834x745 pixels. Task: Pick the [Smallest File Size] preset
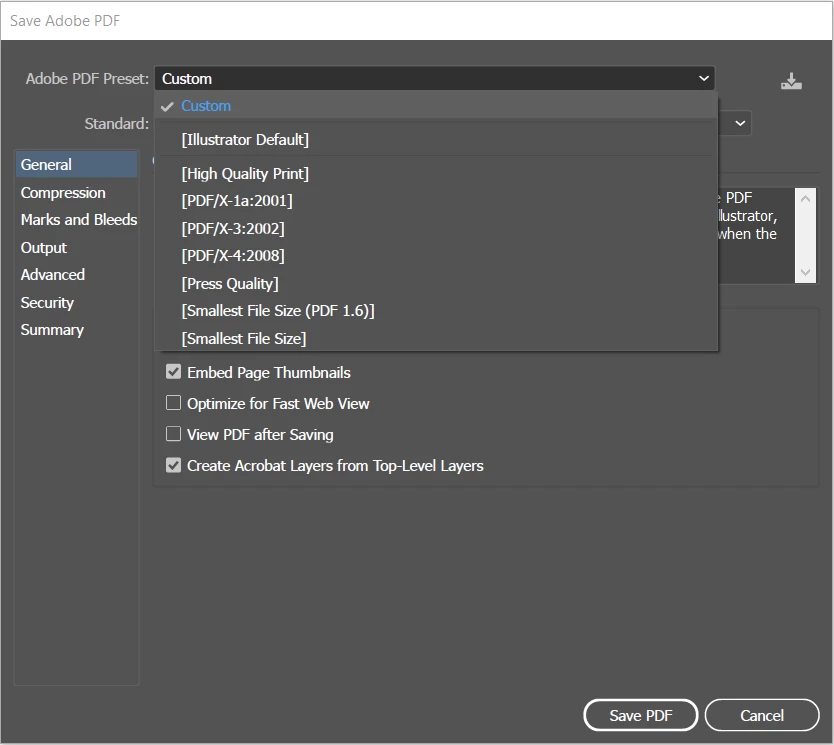[436, 338]
